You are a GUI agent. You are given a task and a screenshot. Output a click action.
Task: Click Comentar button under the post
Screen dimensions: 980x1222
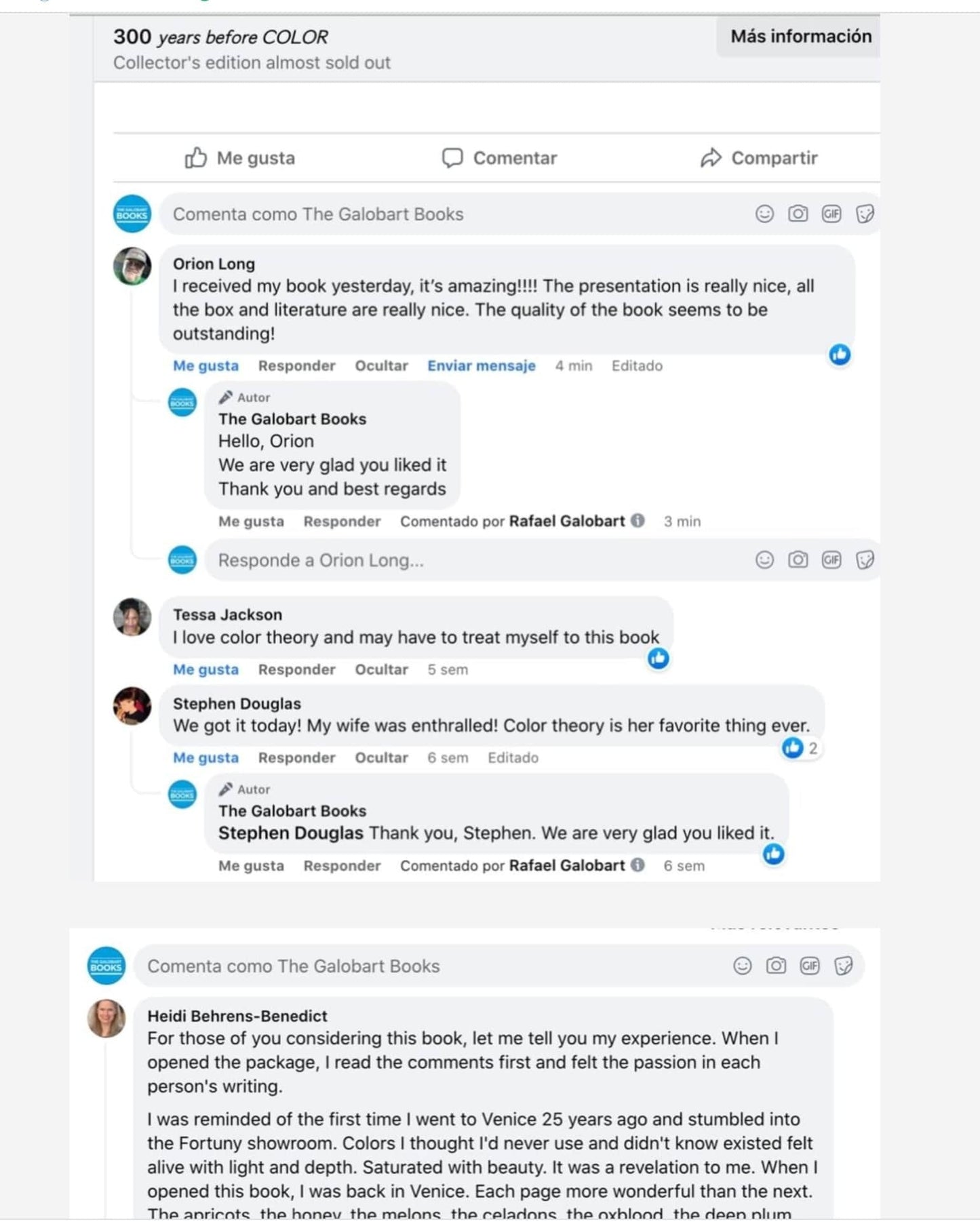coord(500,158)
